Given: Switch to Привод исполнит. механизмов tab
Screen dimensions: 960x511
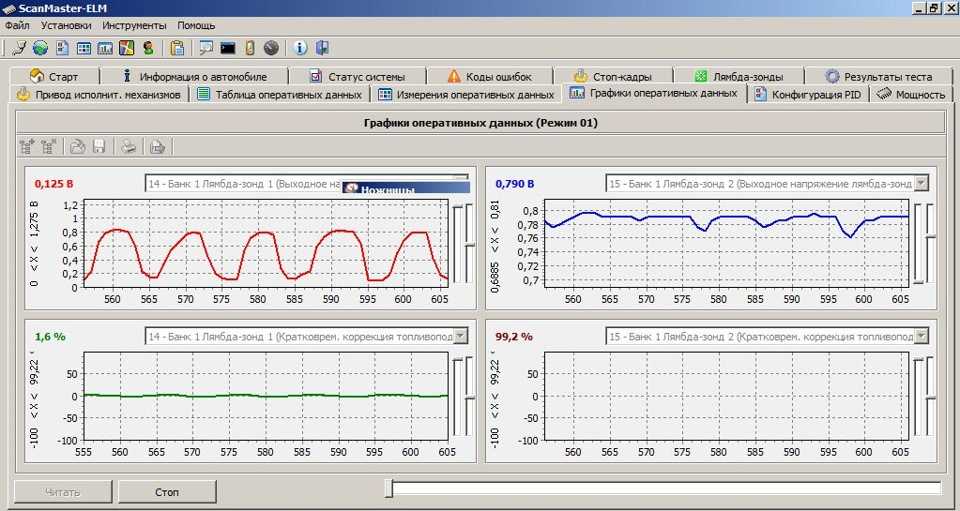Looking at the screenshot, I should pos(99,94).
